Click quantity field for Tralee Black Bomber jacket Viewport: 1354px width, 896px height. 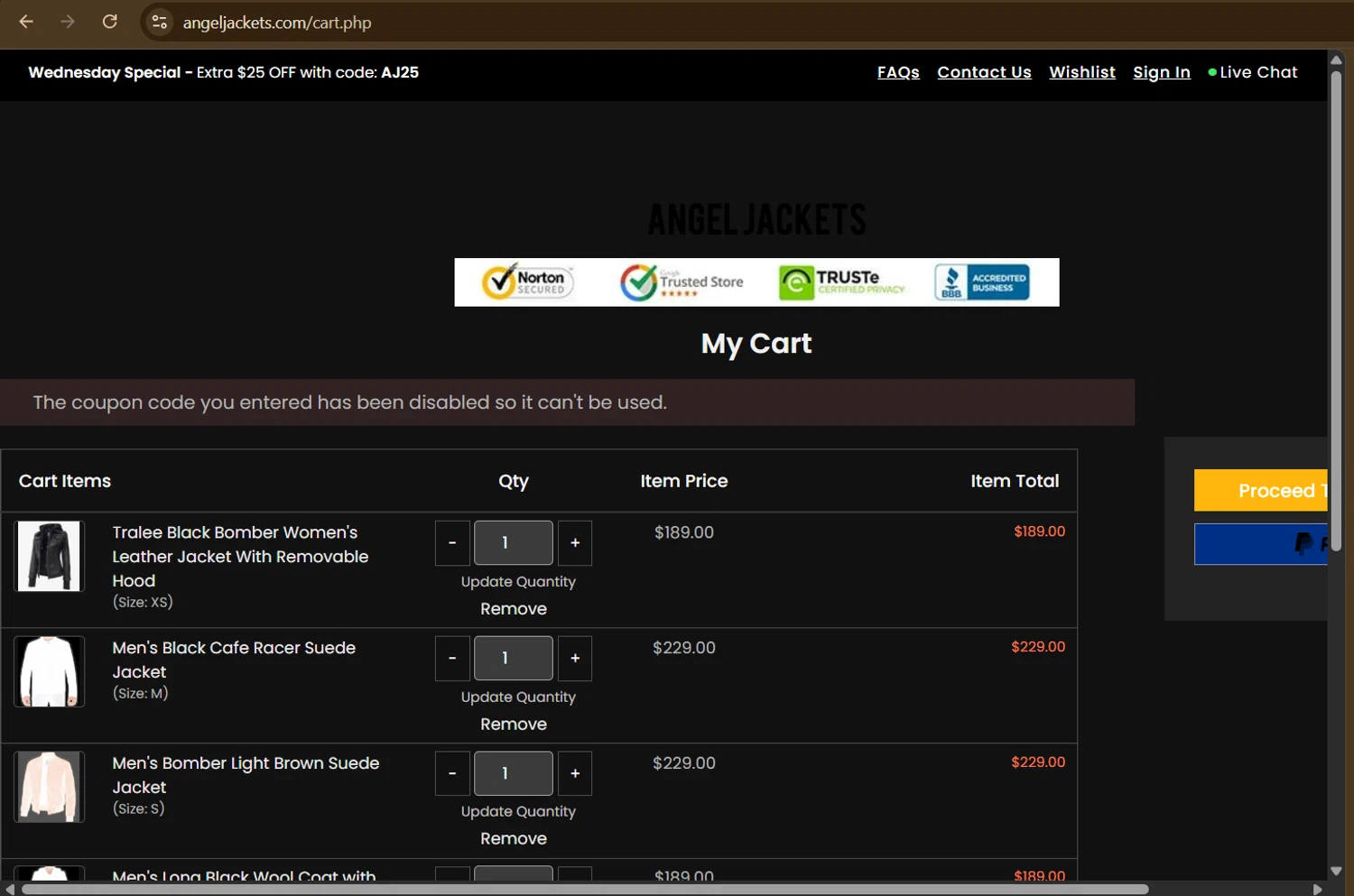514,543
